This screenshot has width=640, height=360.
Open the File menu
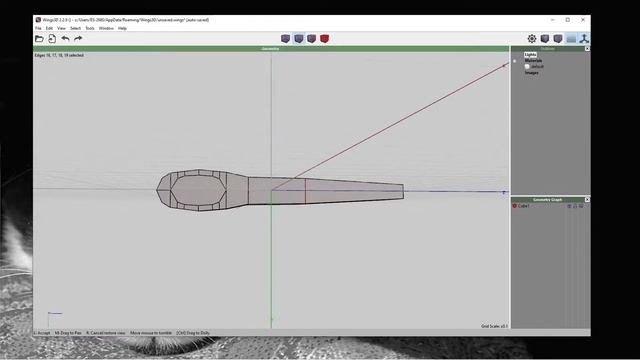[x=38, y=28]
